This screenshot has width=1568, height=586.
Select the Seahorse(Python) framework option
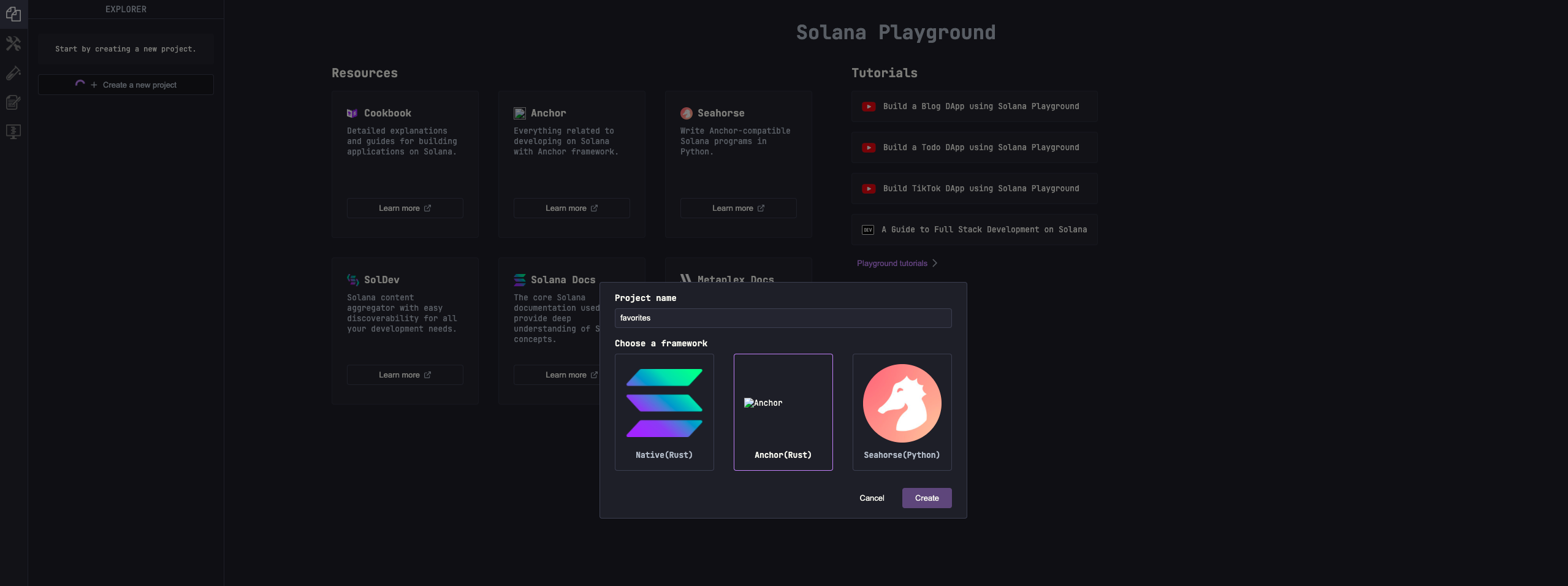pos(902,412)
